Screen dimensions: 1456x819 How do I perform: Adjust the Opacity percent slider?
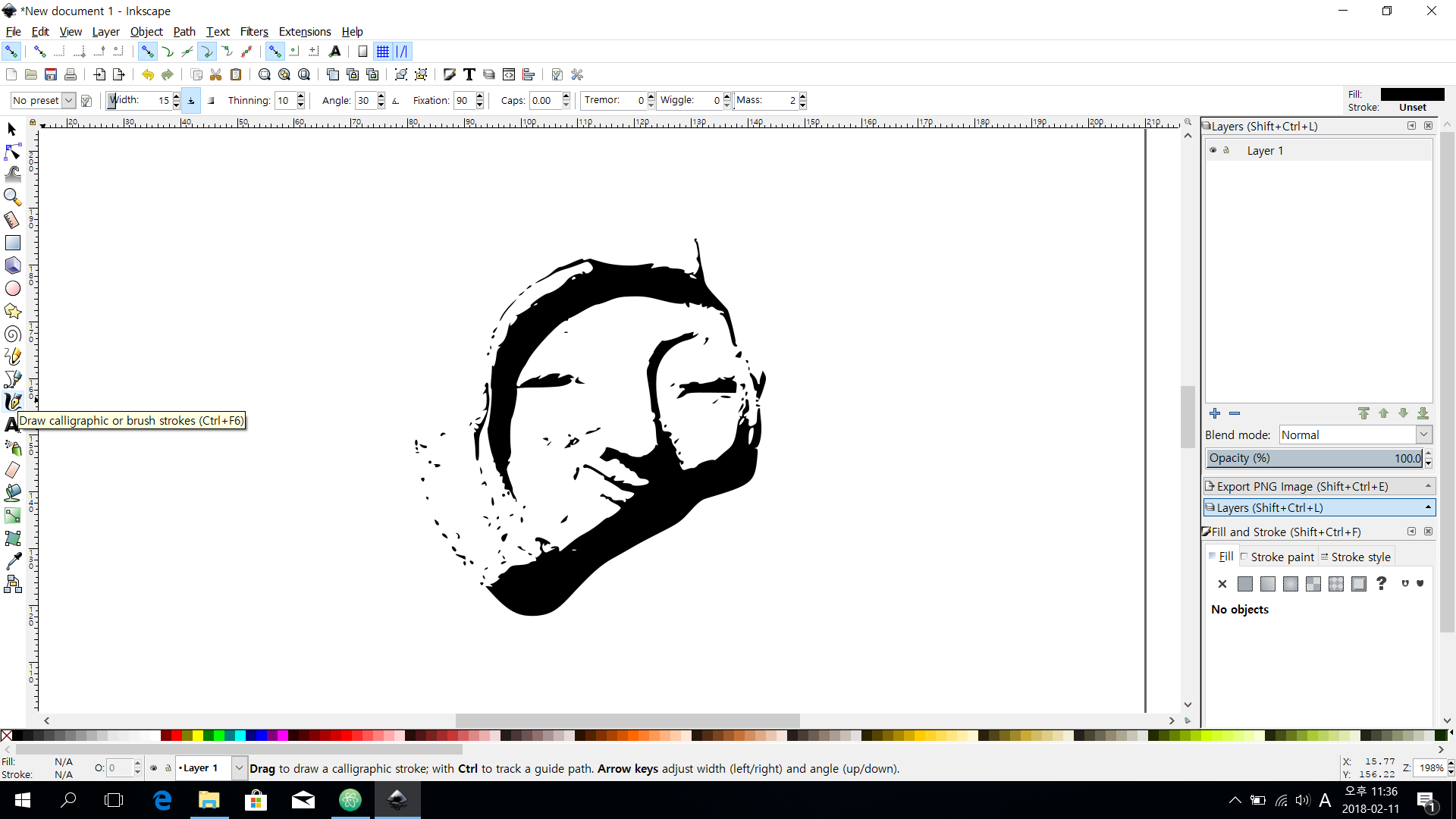point(1315,458)
